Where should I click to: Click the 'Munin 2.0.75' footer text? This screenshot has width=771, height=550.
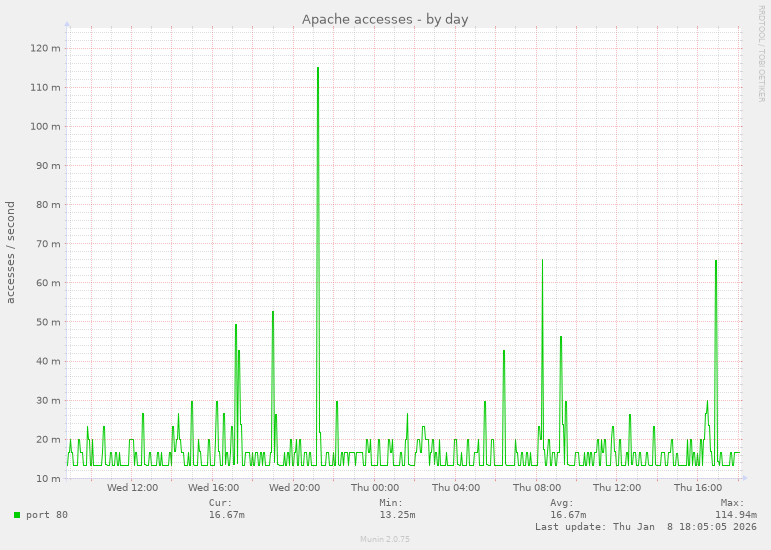[x=385, y=539]
